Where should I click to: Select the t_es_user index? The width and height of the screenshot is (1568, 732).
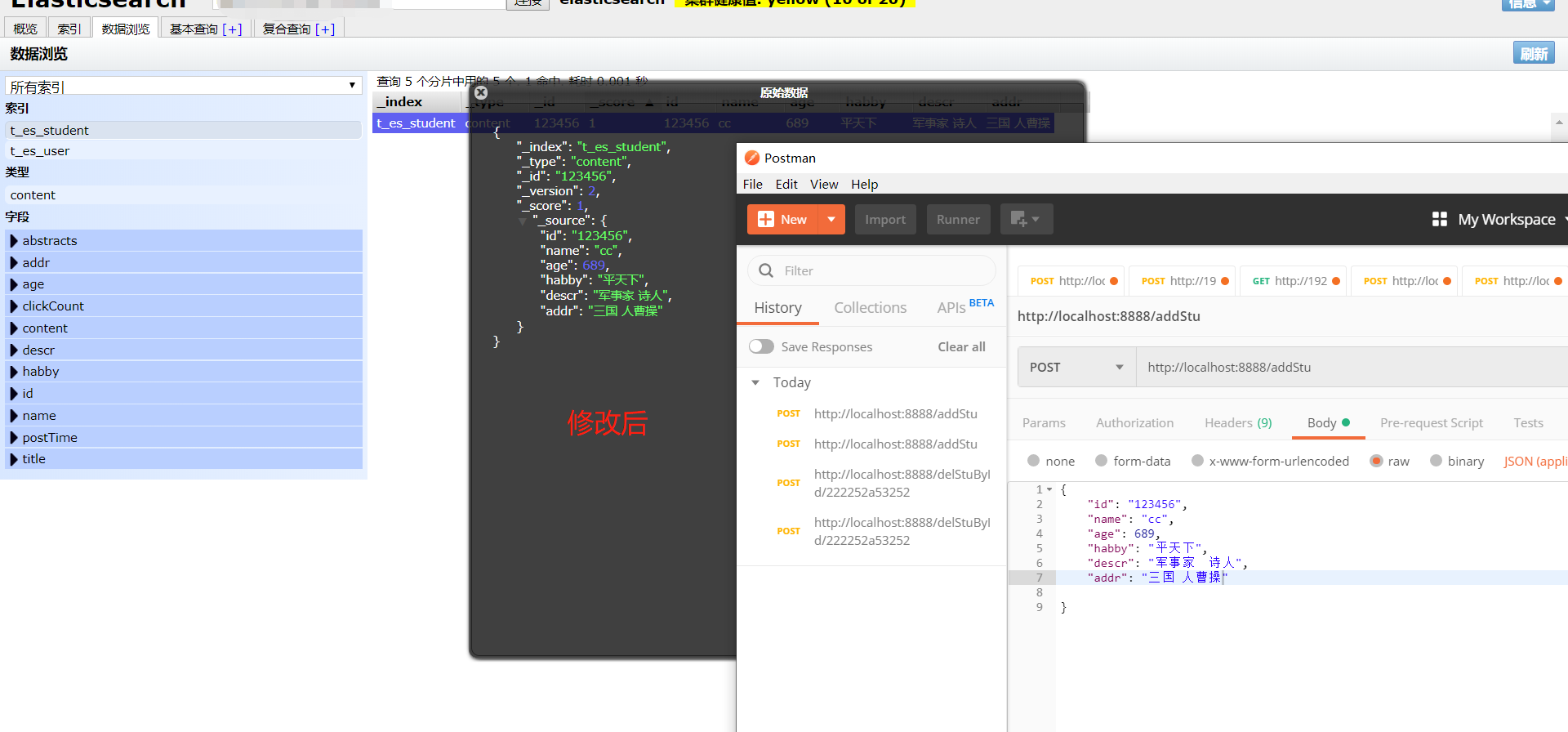[184, 151]
